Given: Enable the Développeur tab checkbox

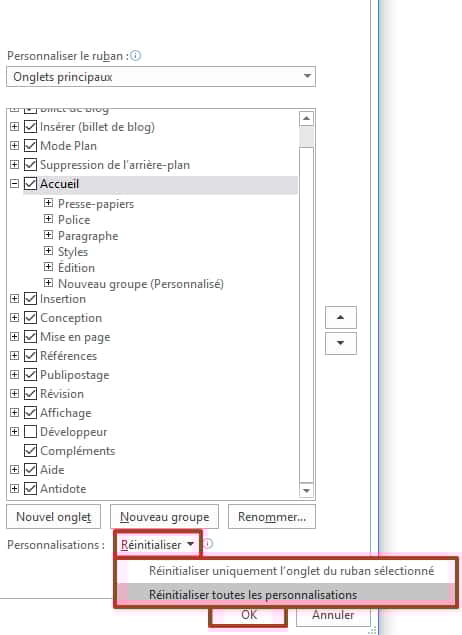Looking at the screenshot, I should 30,432.
